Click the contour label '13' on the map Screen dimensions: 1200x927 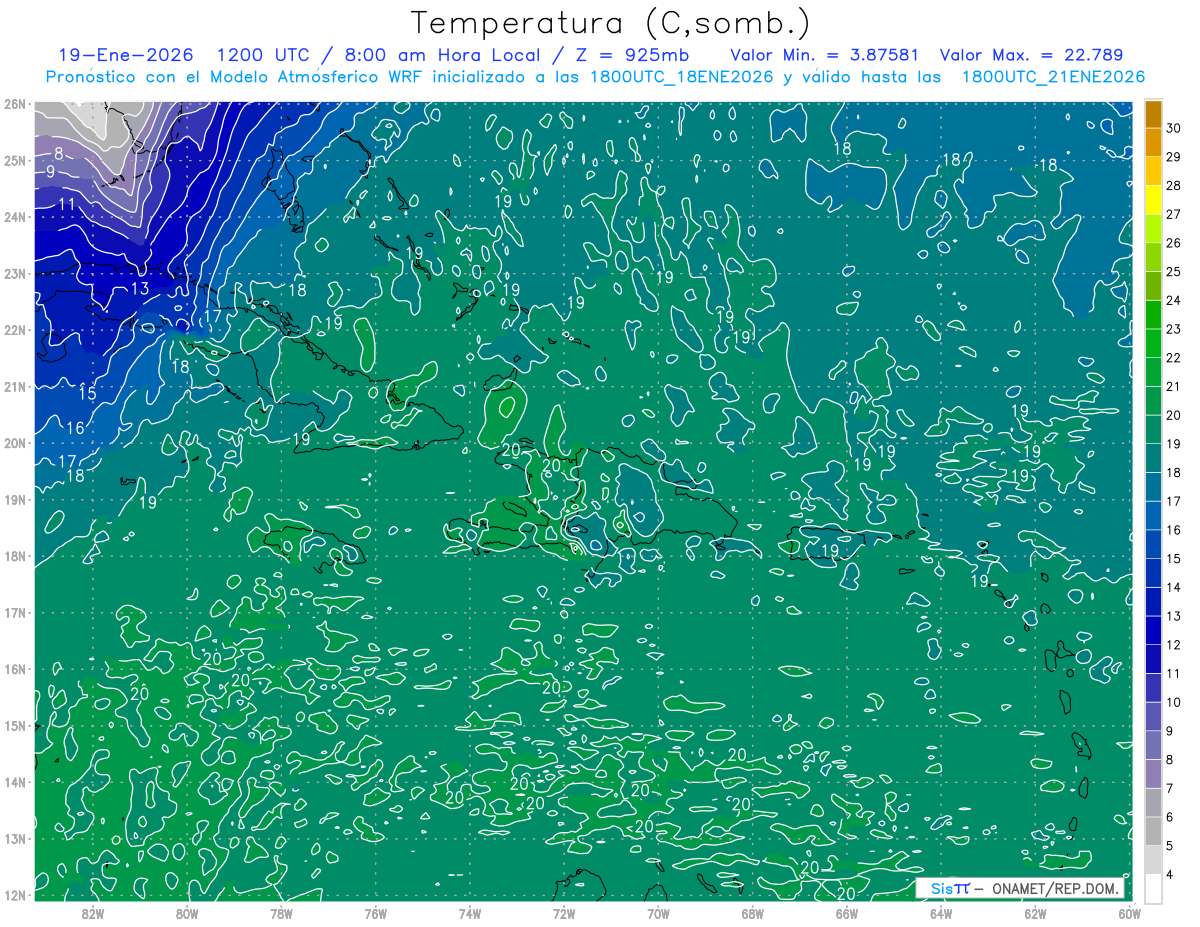tap(140, 289)
